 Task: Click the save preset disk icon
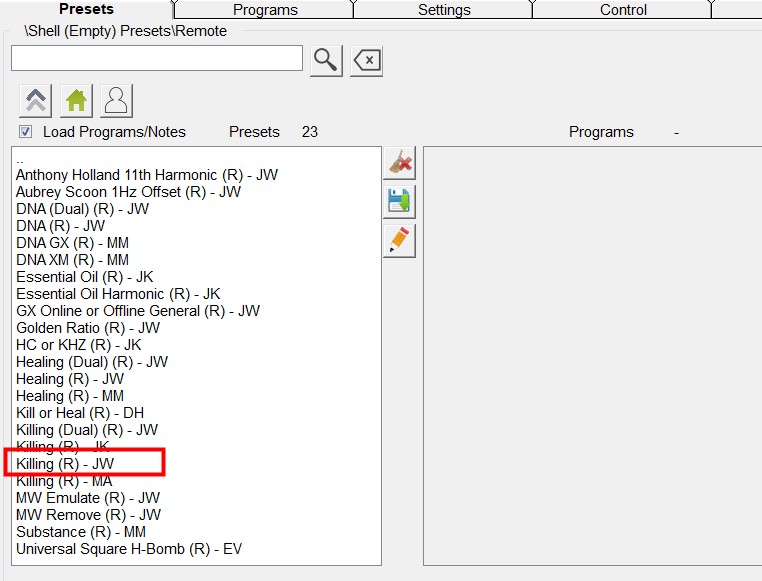(400, 201)
